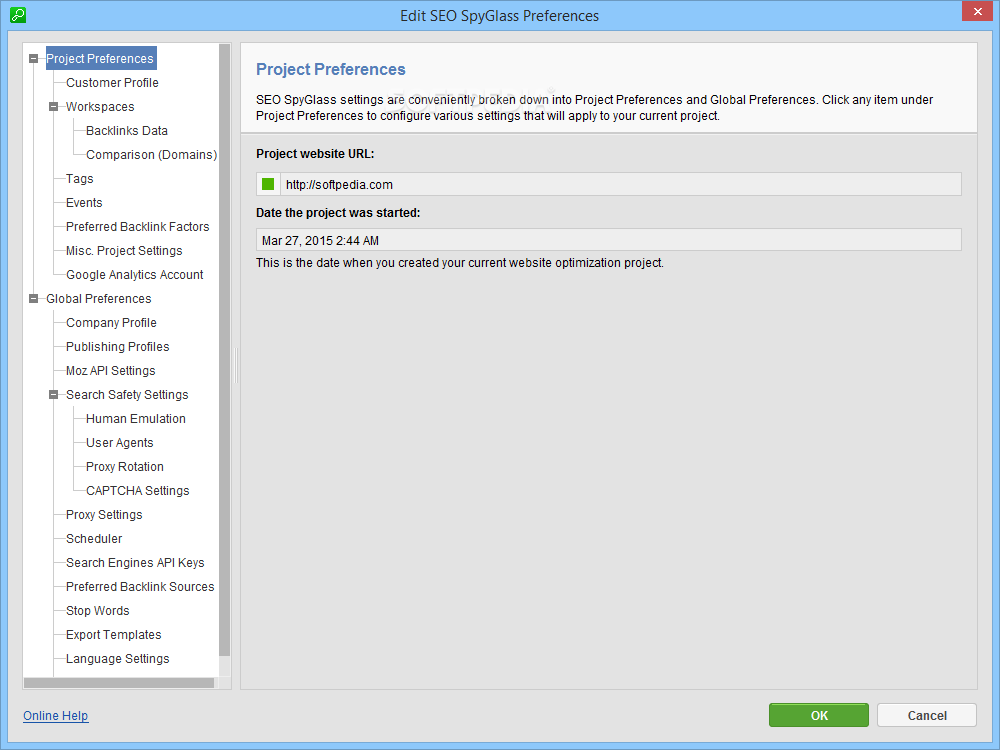
Task: Open Misc. Project Settings
Action: [x=124, y=251]
